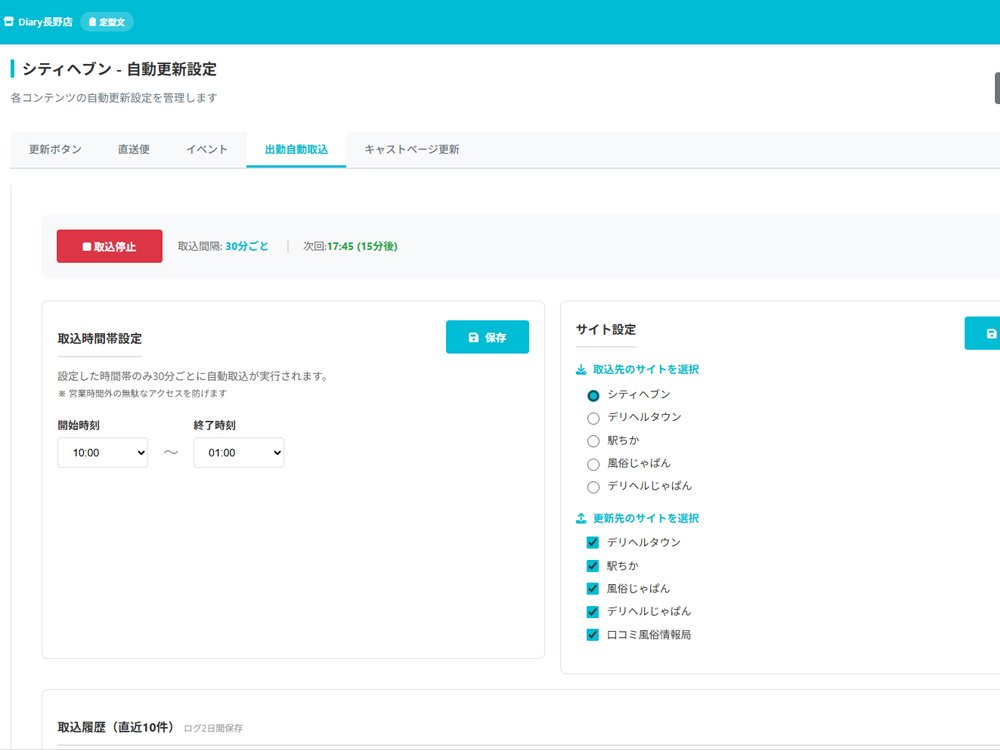Disable the 駅ちか update destination checkbox
1000x750 pixels.
(592, 565)
